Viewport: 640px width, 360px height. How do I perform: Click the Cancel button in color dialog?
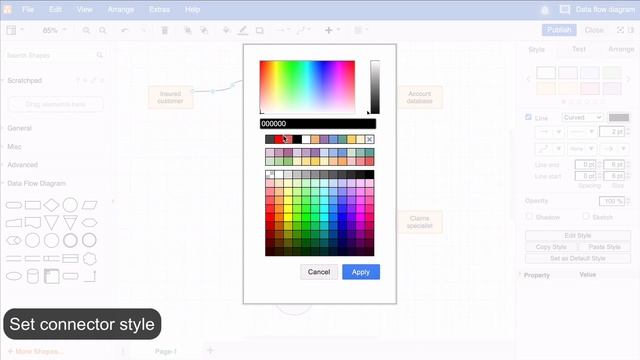(x=319, y=272)
